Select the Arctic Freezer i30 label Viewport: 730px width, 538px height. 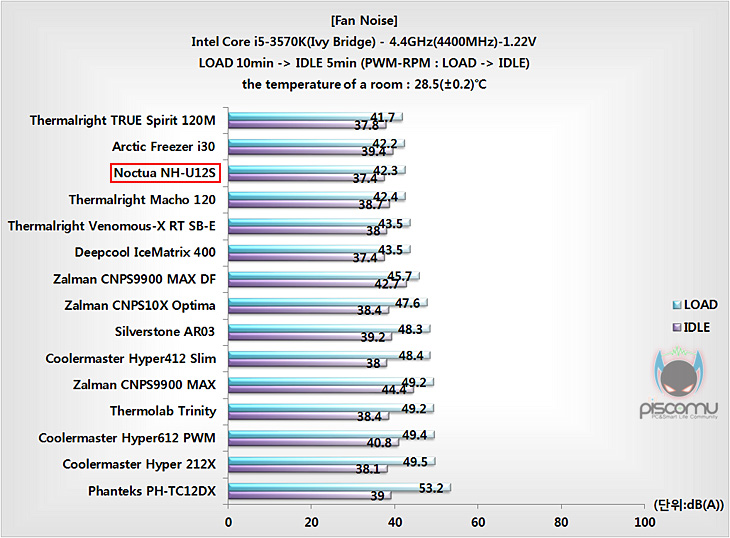[163, 147]
